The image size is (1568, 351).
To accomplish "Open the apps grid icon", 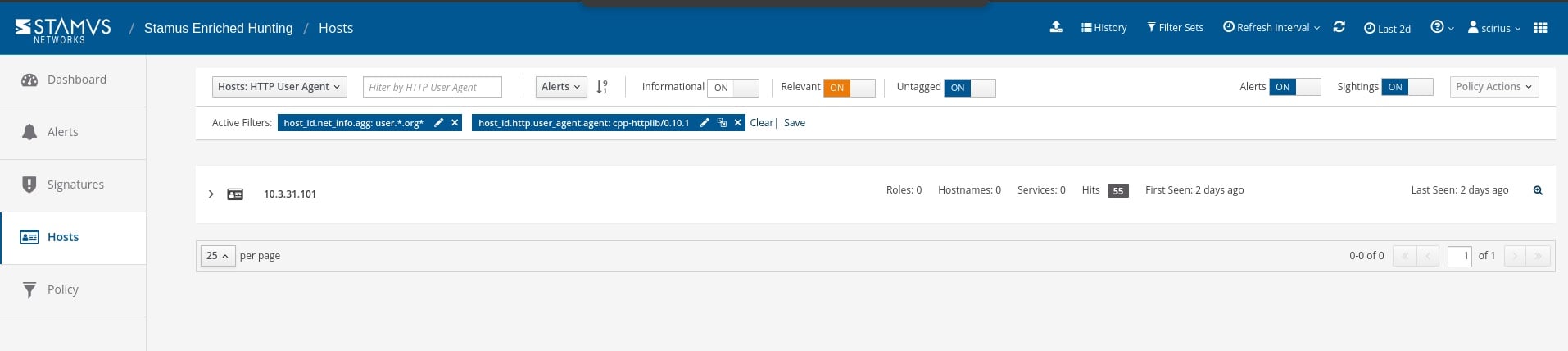I will (x=1540, y=27).
